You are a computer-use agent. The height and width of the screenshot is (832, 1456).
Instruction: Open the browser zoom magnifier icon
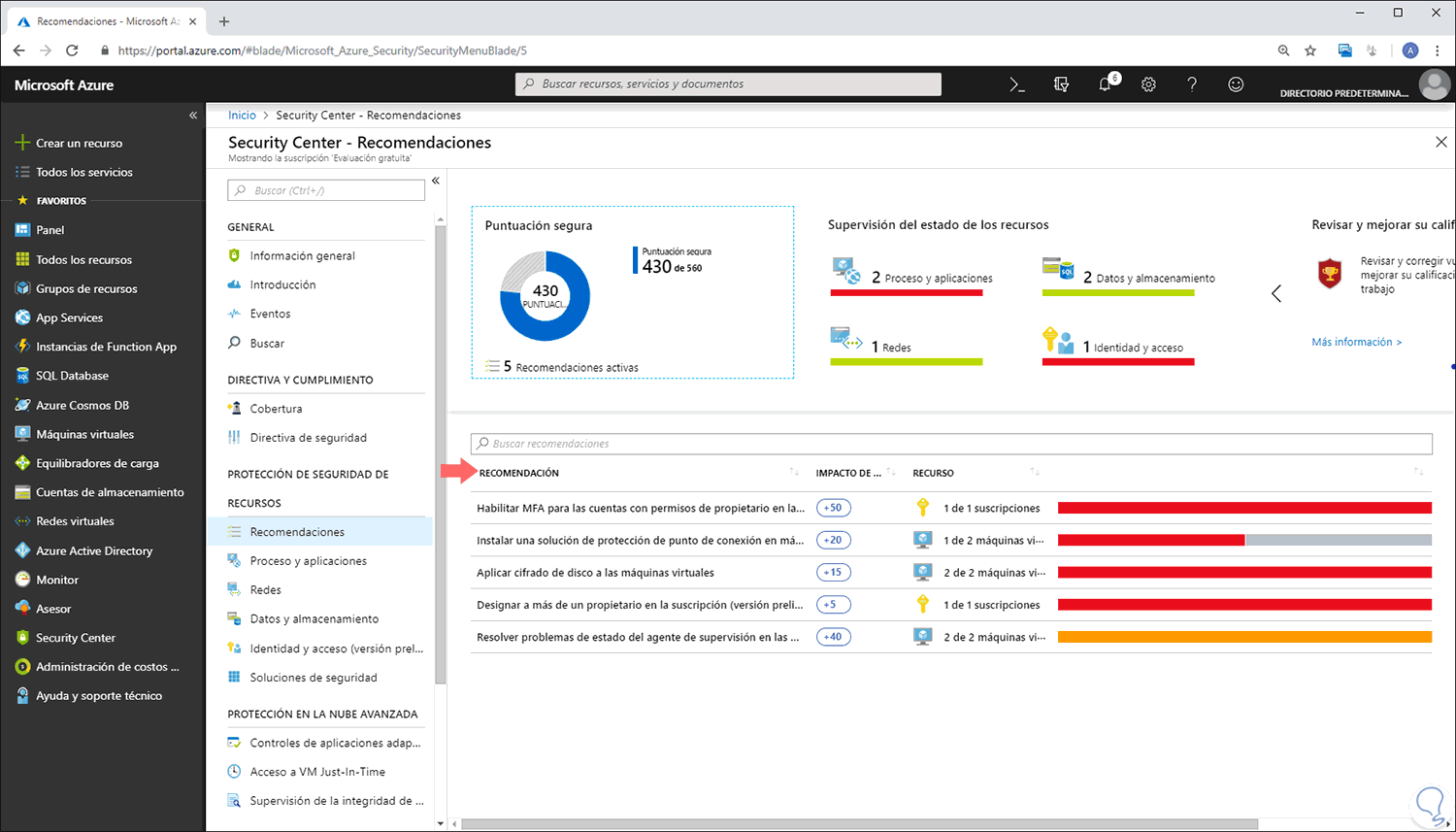(1283, 50)
